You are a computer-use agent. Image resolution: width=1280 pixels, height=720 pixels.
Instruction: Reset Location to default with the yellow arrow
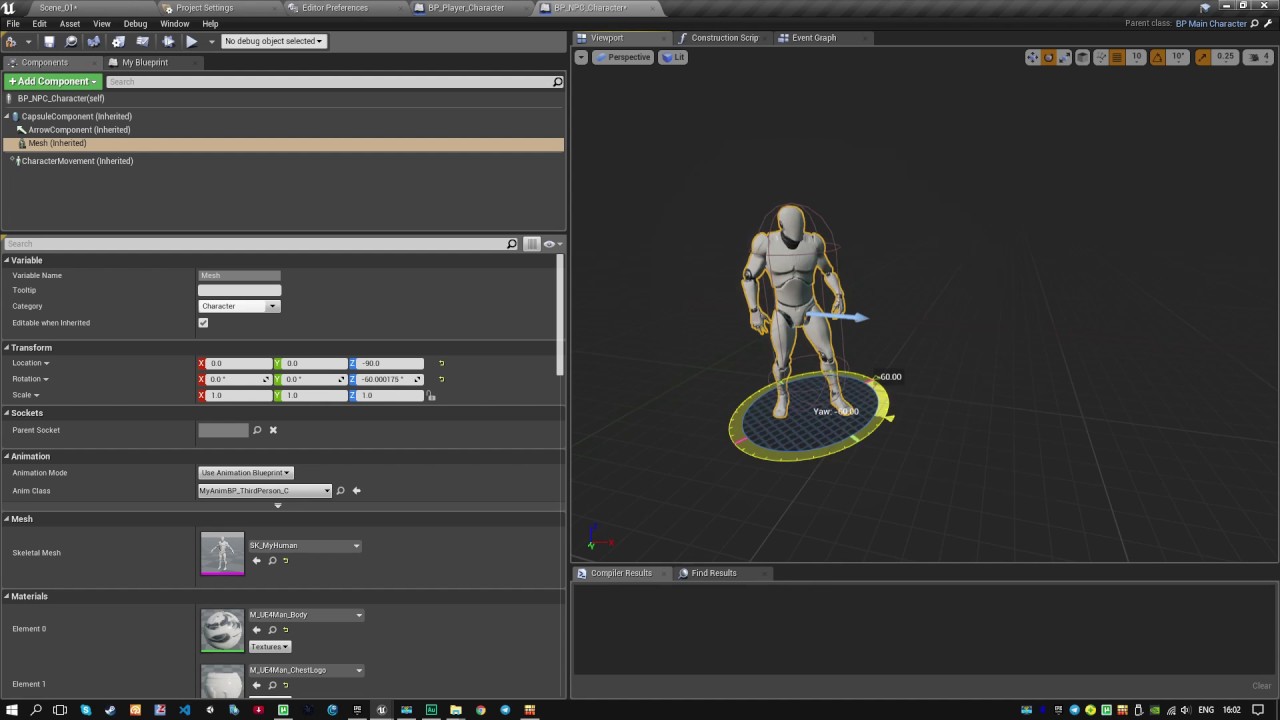tap(441, 364)
